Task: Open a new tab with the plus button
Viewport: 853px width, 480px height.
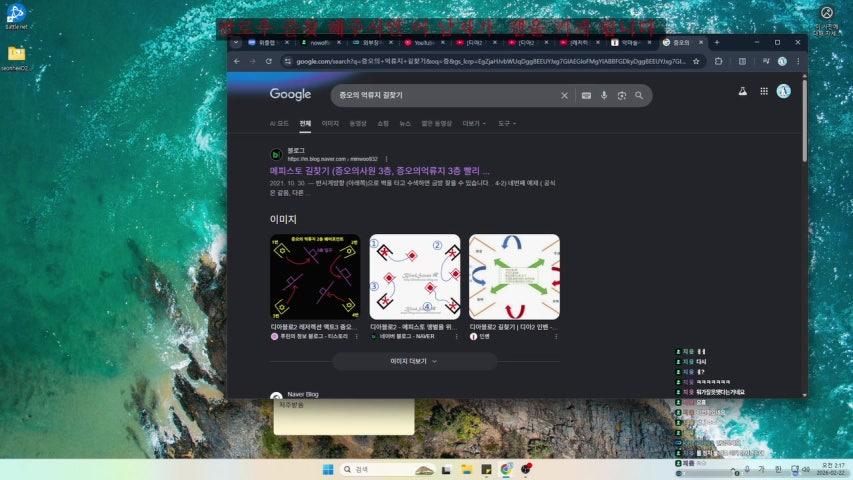Action: pyautogui.click(x=716, y=42)
